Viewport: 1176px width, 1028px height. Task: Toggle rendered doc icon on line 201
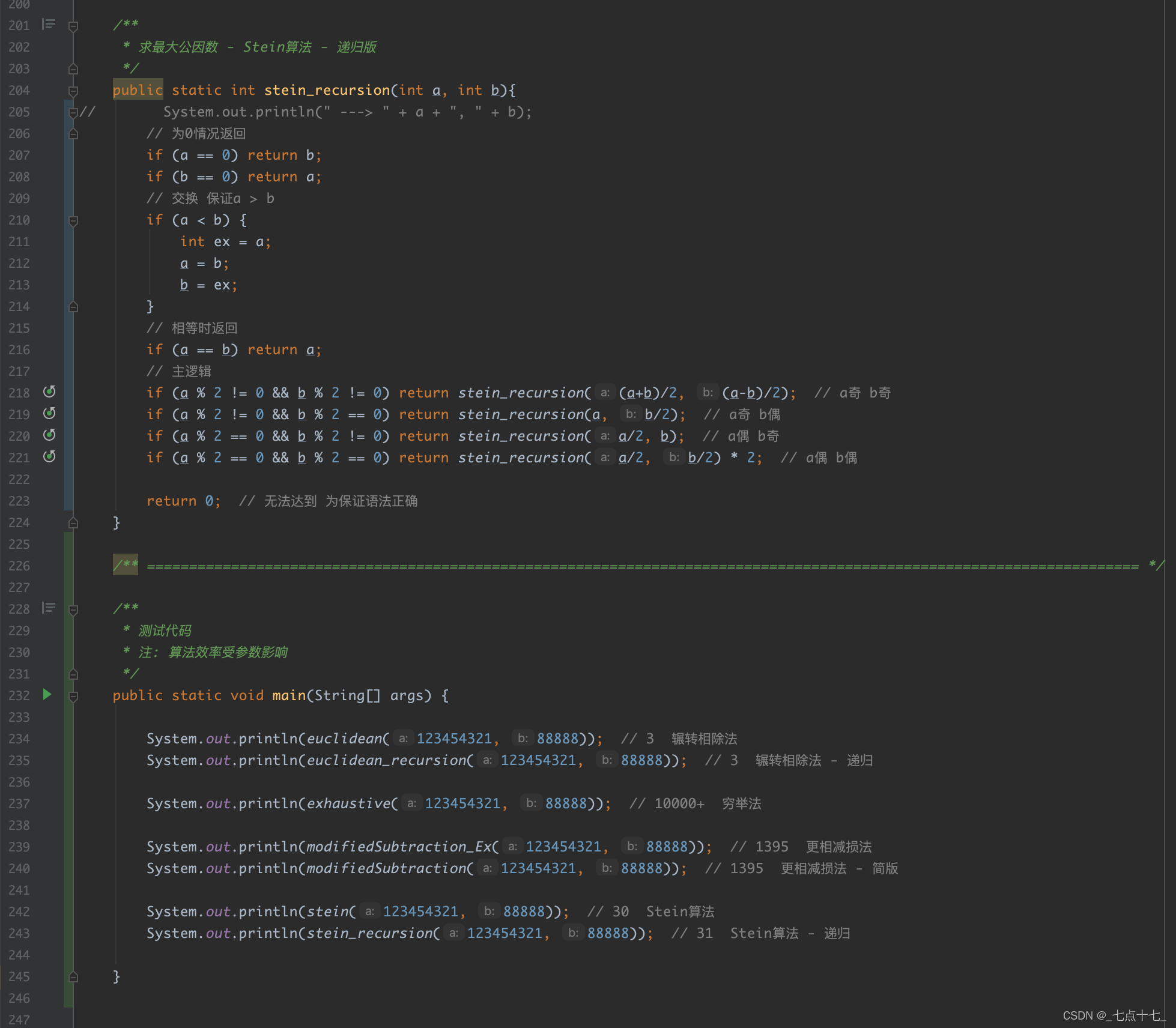tap(49, 25)
